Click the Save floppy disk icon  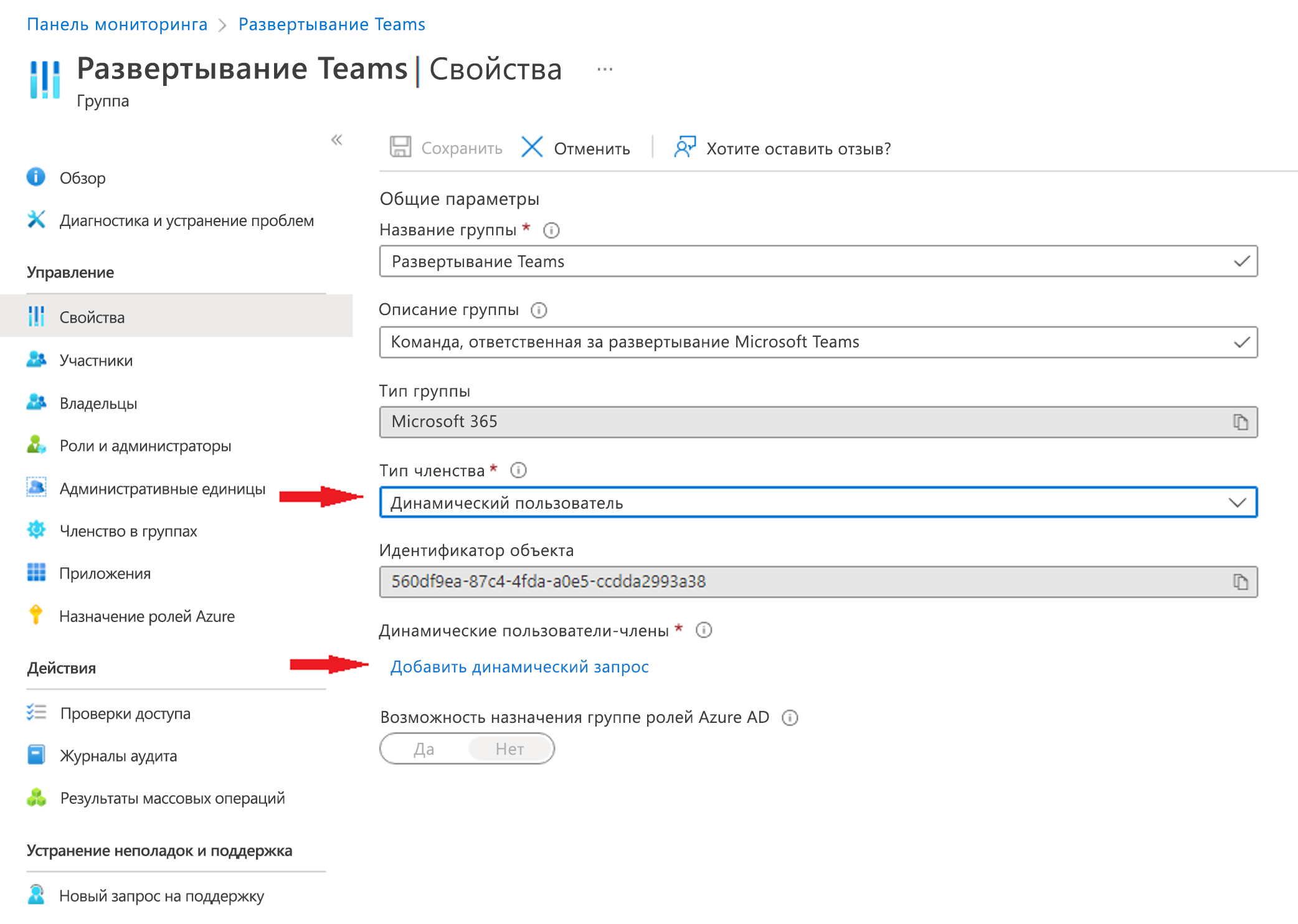tap(400, 148)
